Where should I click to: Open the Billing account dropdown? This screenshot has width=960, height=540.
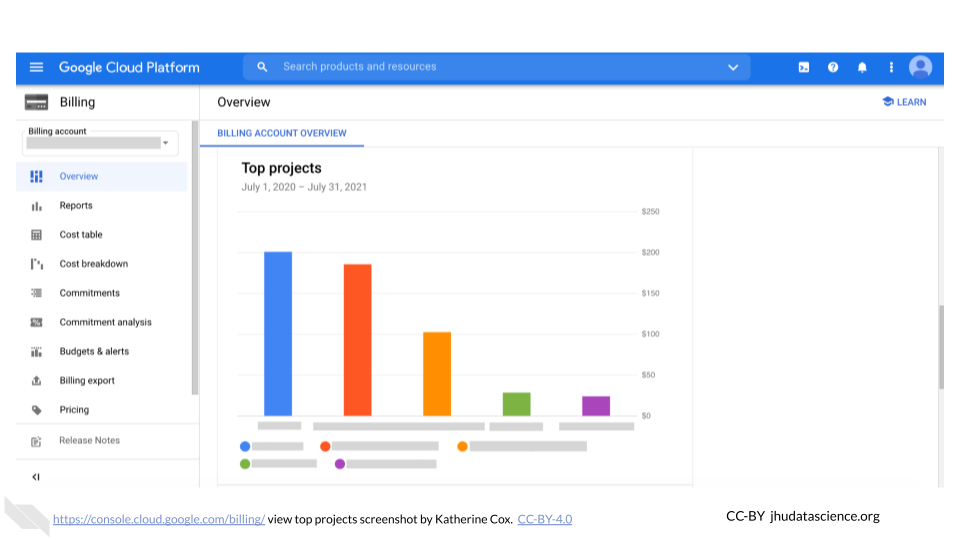click(100, 143)
